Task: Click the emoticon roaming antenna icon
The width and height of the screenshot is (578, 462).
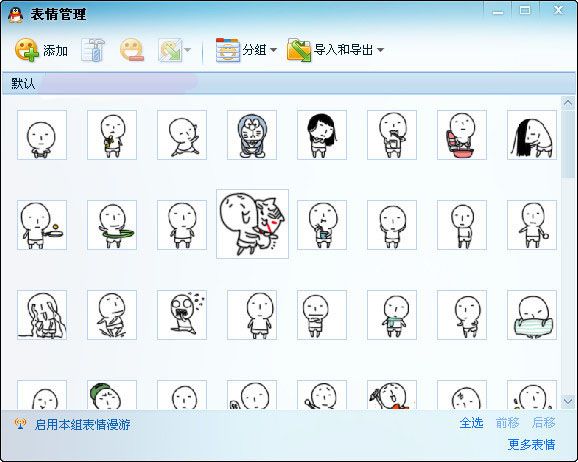Action: coord(20,424)
